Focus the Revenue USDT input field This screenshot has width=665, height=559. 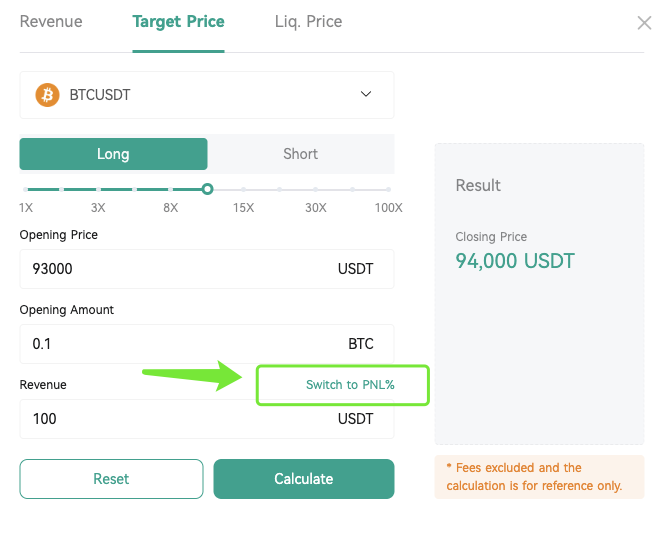point(207,419)
